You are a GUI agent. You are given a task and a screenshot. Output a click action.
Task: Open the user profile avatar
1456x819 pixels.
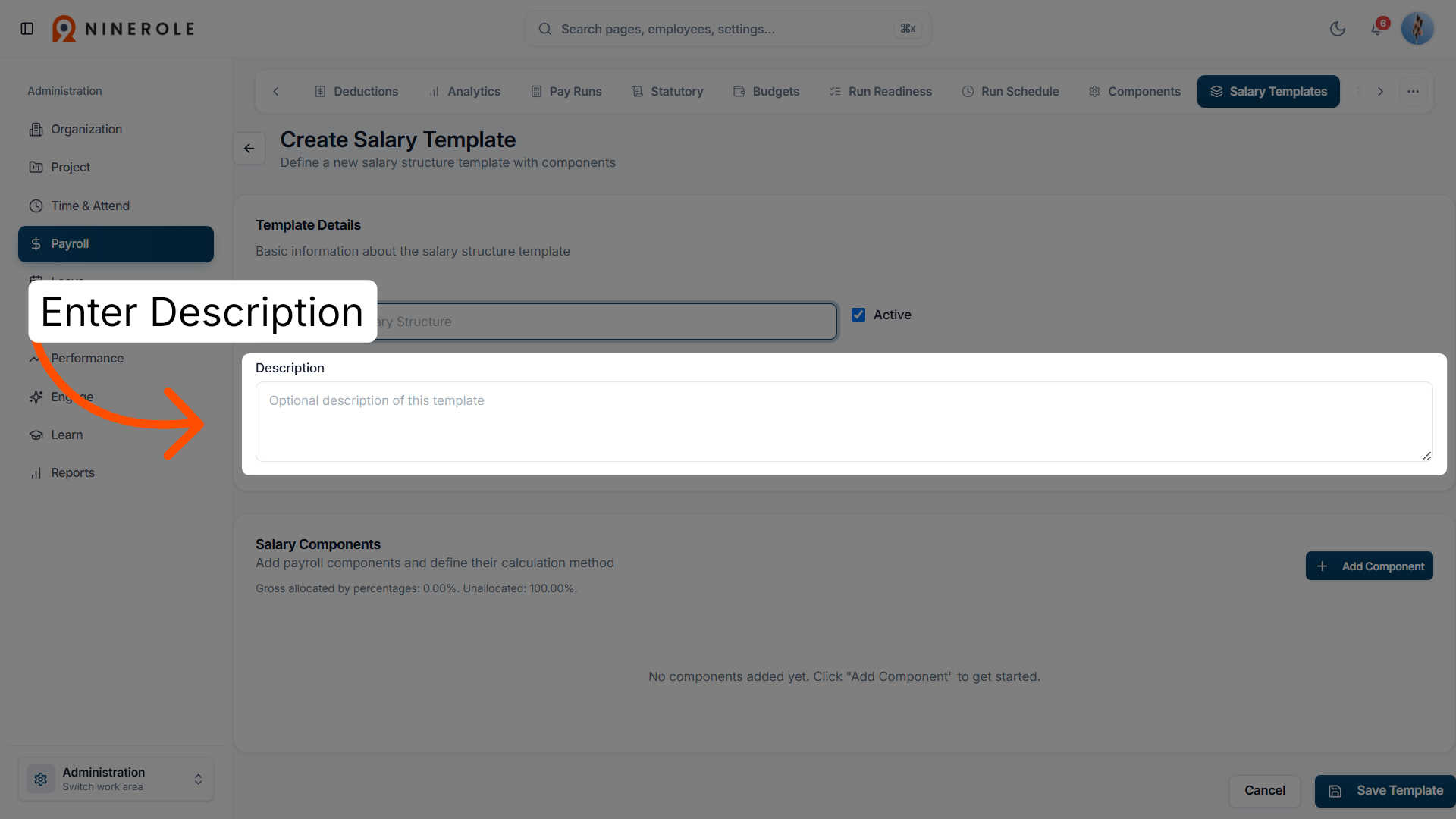(x=1417, y=29)
